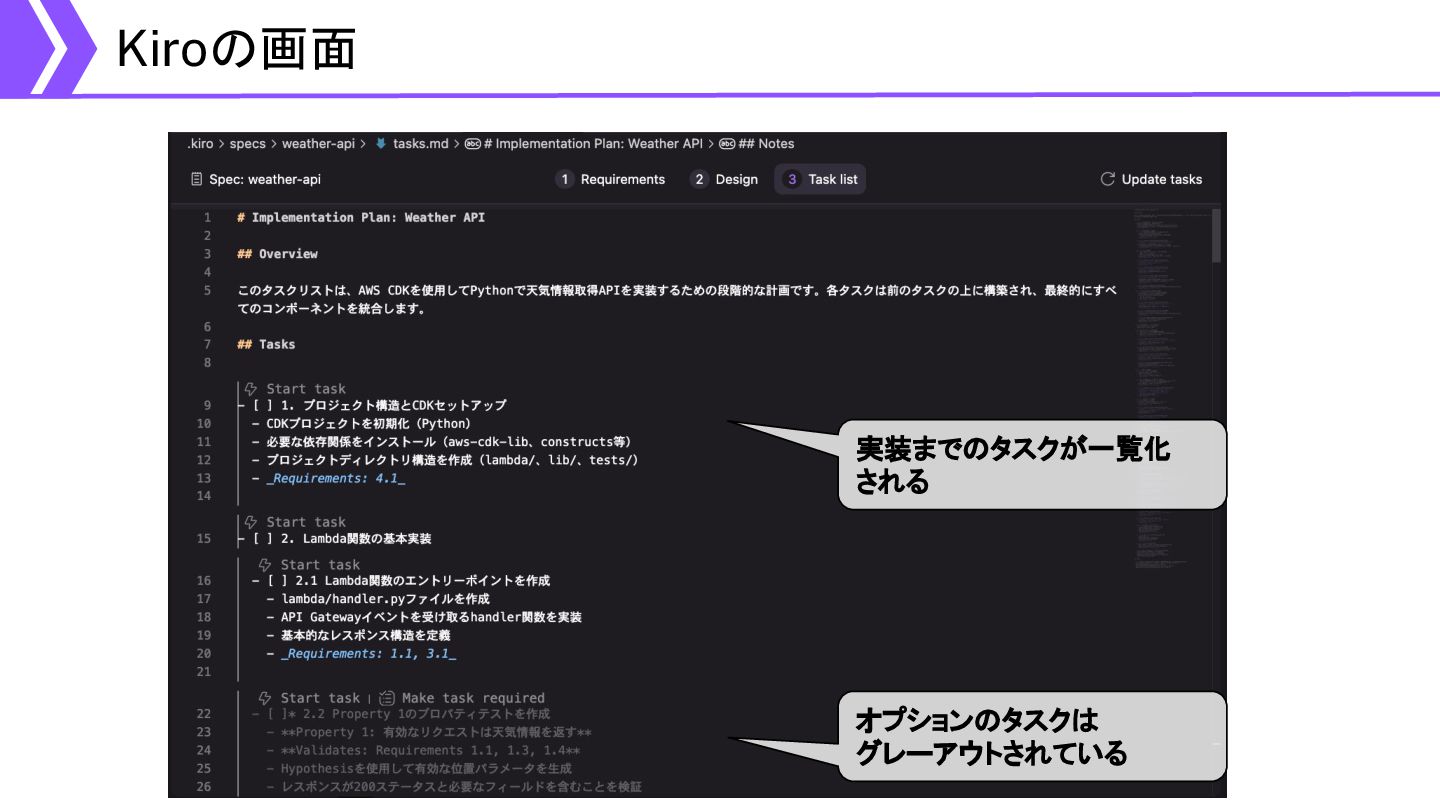Click line number 15 in the gutter
The image size is (1440, 810).
[205, 539]
